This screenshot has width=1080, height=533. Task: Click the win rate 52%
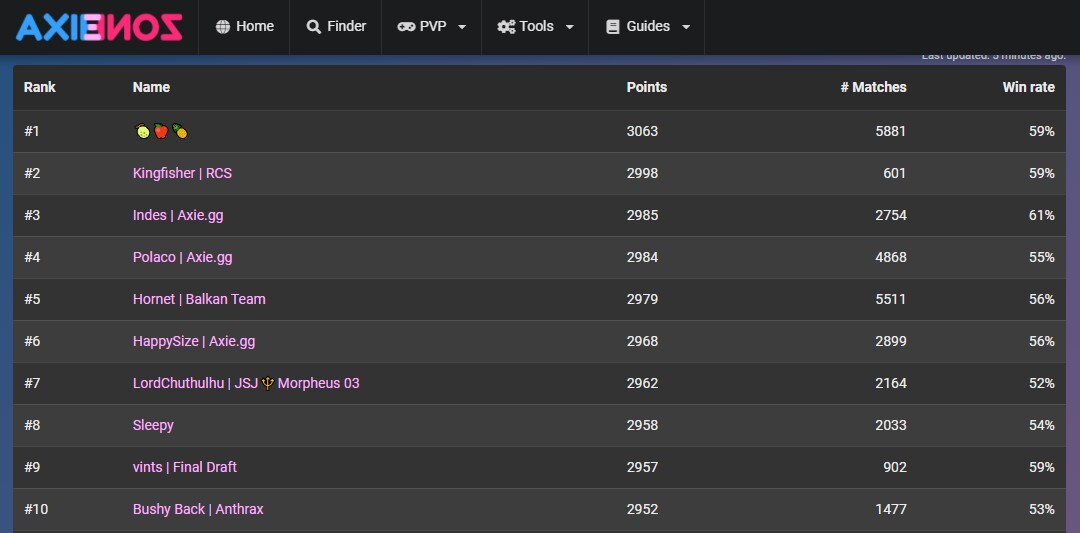click(1042, 384)
